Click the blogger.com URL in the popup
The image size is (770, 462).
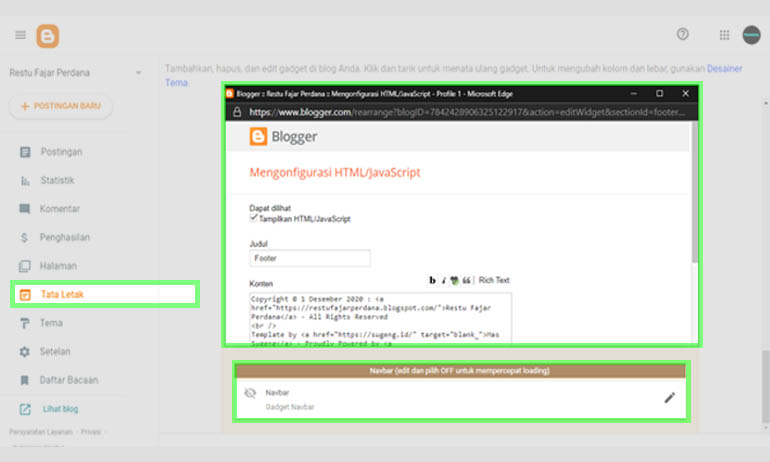pyautogui.click(x=467, y=112)
